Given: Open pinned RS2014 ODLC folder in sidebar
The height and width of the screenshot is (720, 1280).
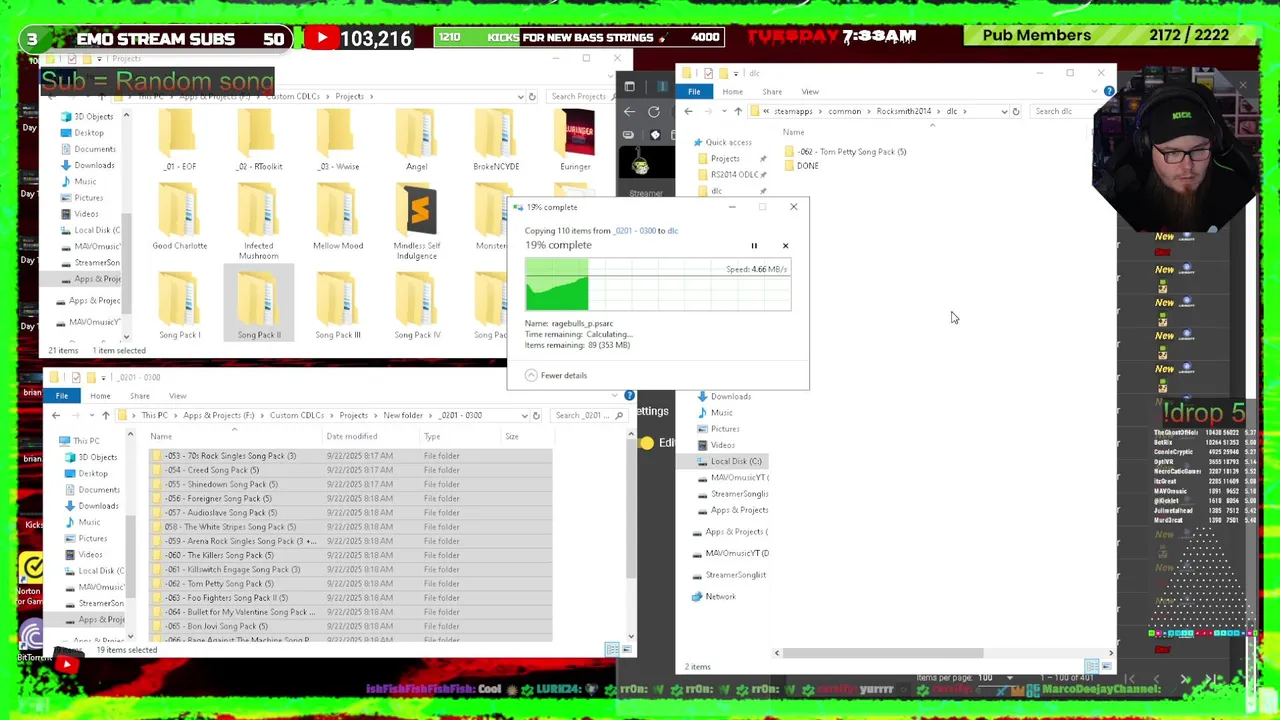Looking at the screenshot, I should click(734, 174).
